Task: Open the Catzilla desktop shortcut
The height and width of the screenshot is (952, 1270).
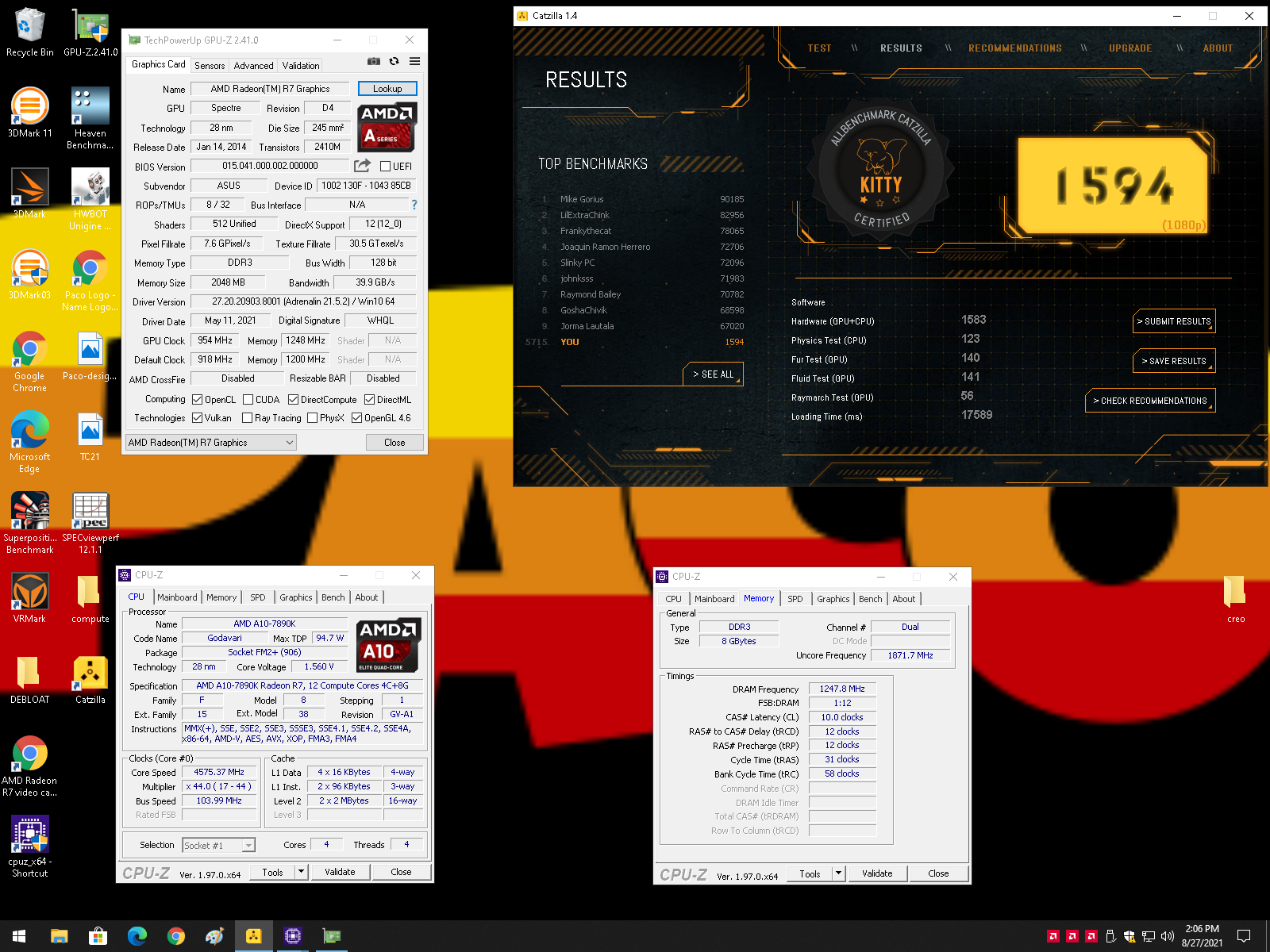Action: tap(90, 678)
